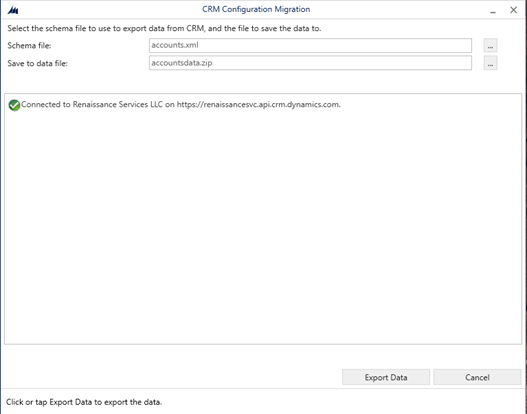Click the 'Save to data file:' label

tap(38, 63)
